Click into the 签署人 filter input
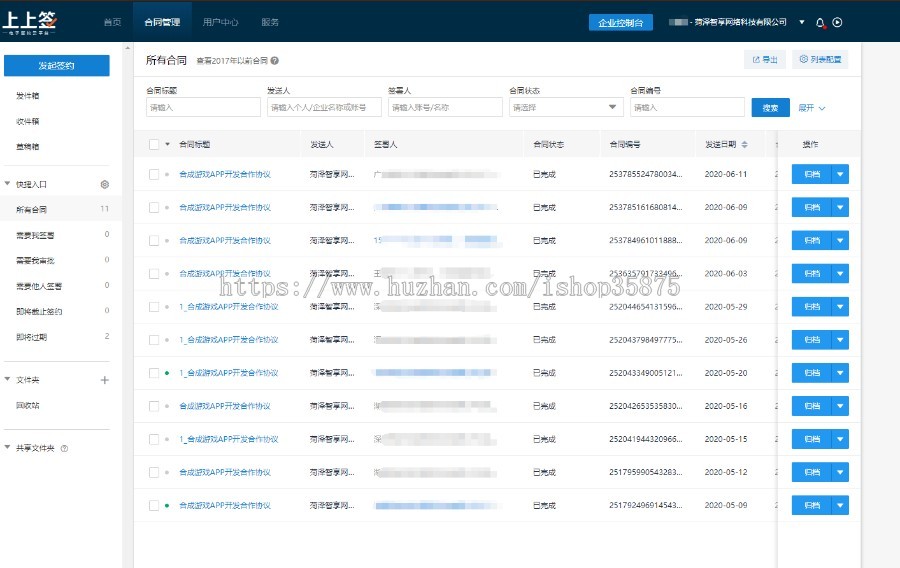The width and height of the screenshot is (900, 568). [x=445, y=107]
